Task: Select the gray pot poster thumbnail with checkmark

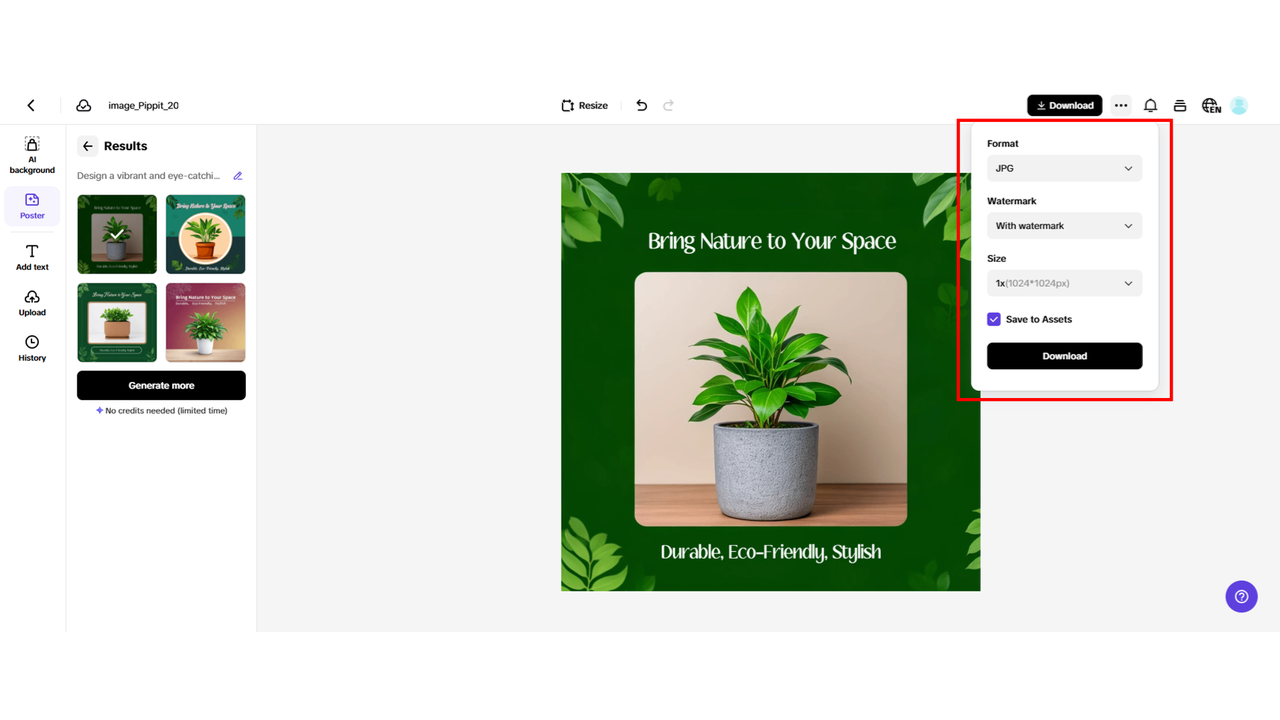Action: [x=117, y=234]
